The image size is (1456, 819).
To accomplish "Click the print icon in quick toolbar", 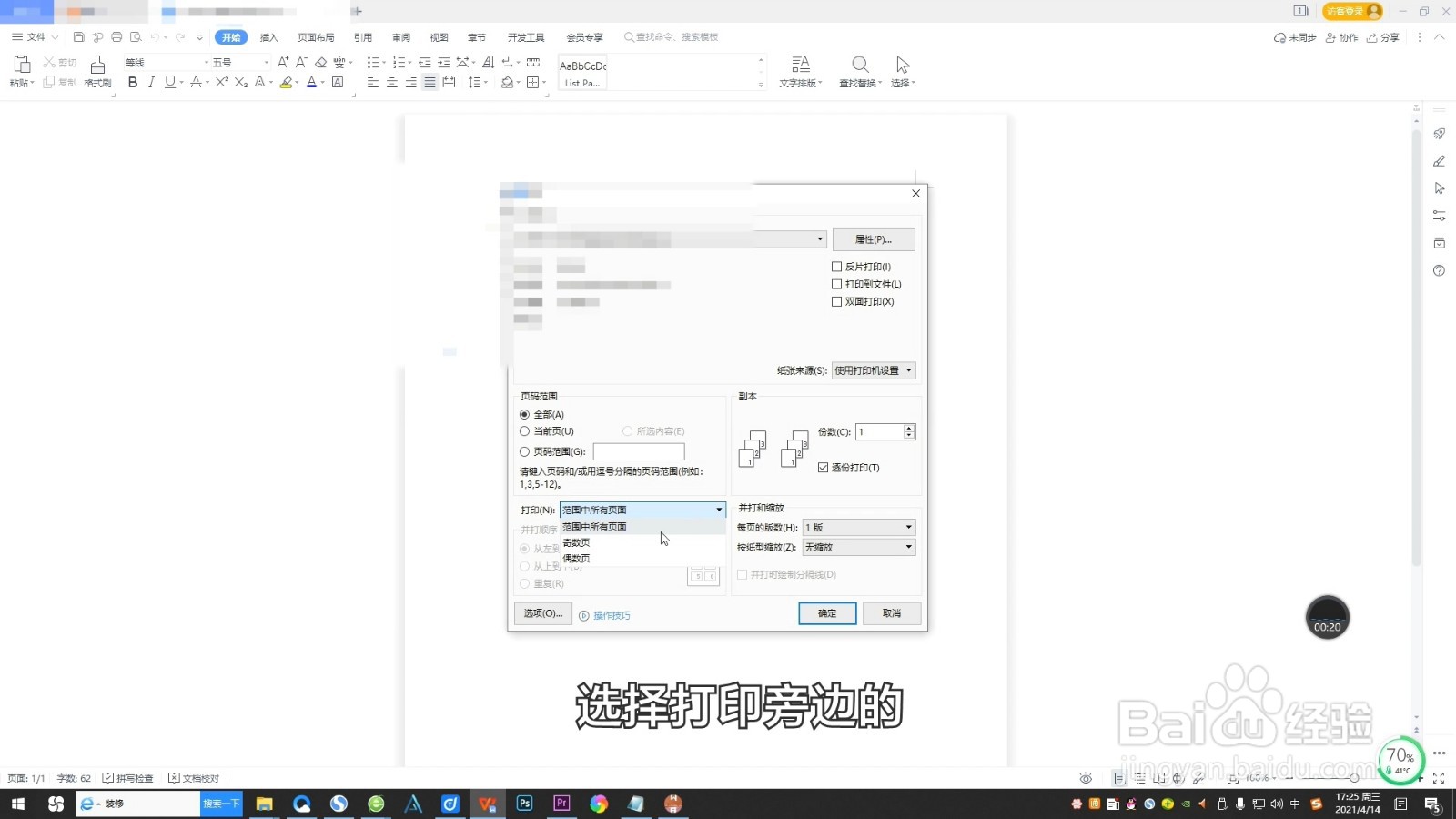I will tap(116, 37).
